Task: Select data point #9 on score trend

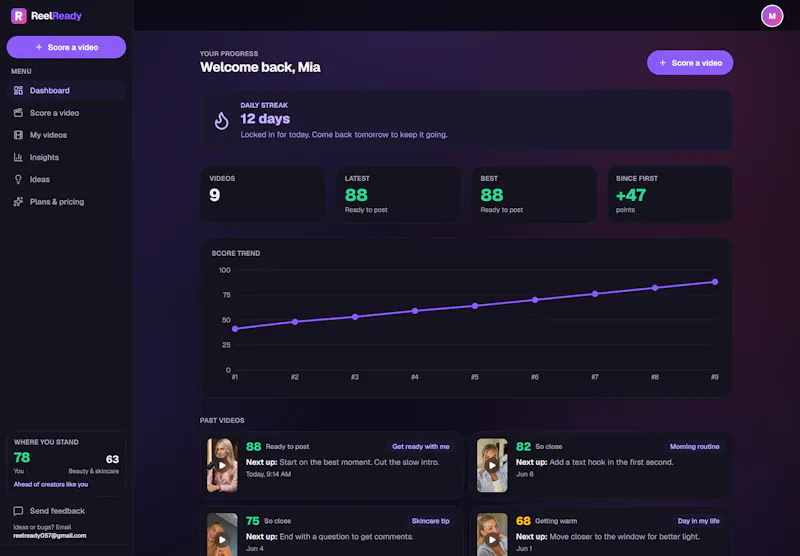Action: tap(715, 282)
